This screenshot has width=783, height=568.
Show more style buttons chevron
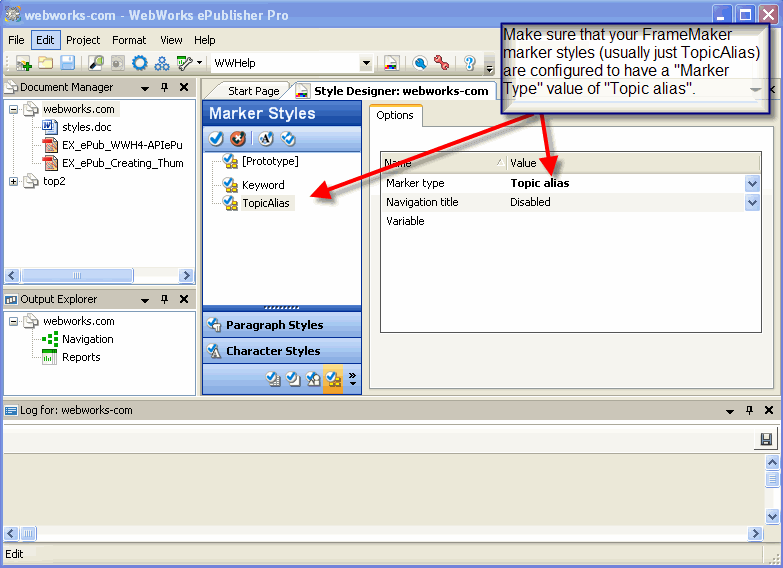(x=353, y=379)
